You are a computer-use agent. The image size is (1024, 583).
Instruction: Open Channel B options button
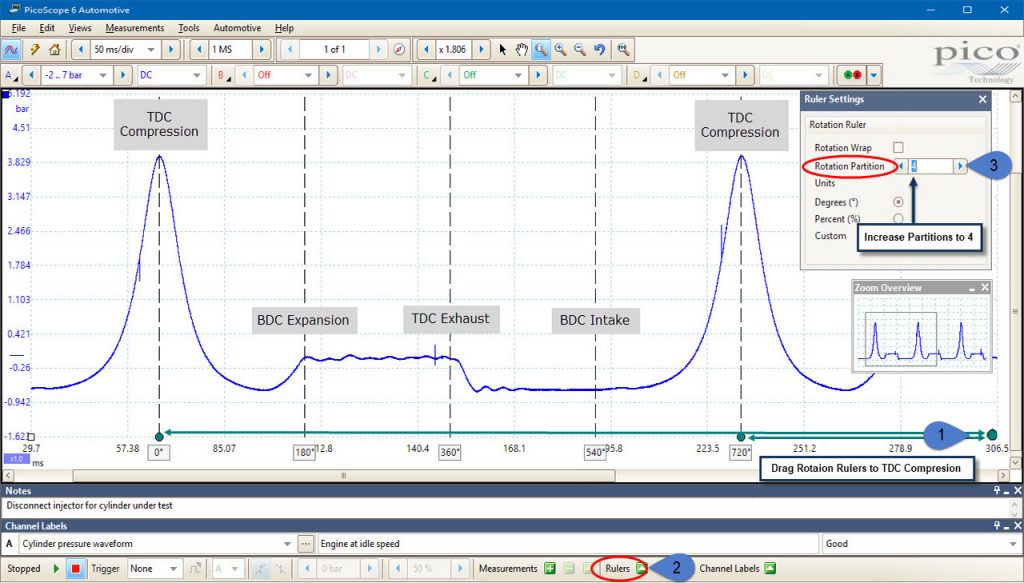(223, 75)
